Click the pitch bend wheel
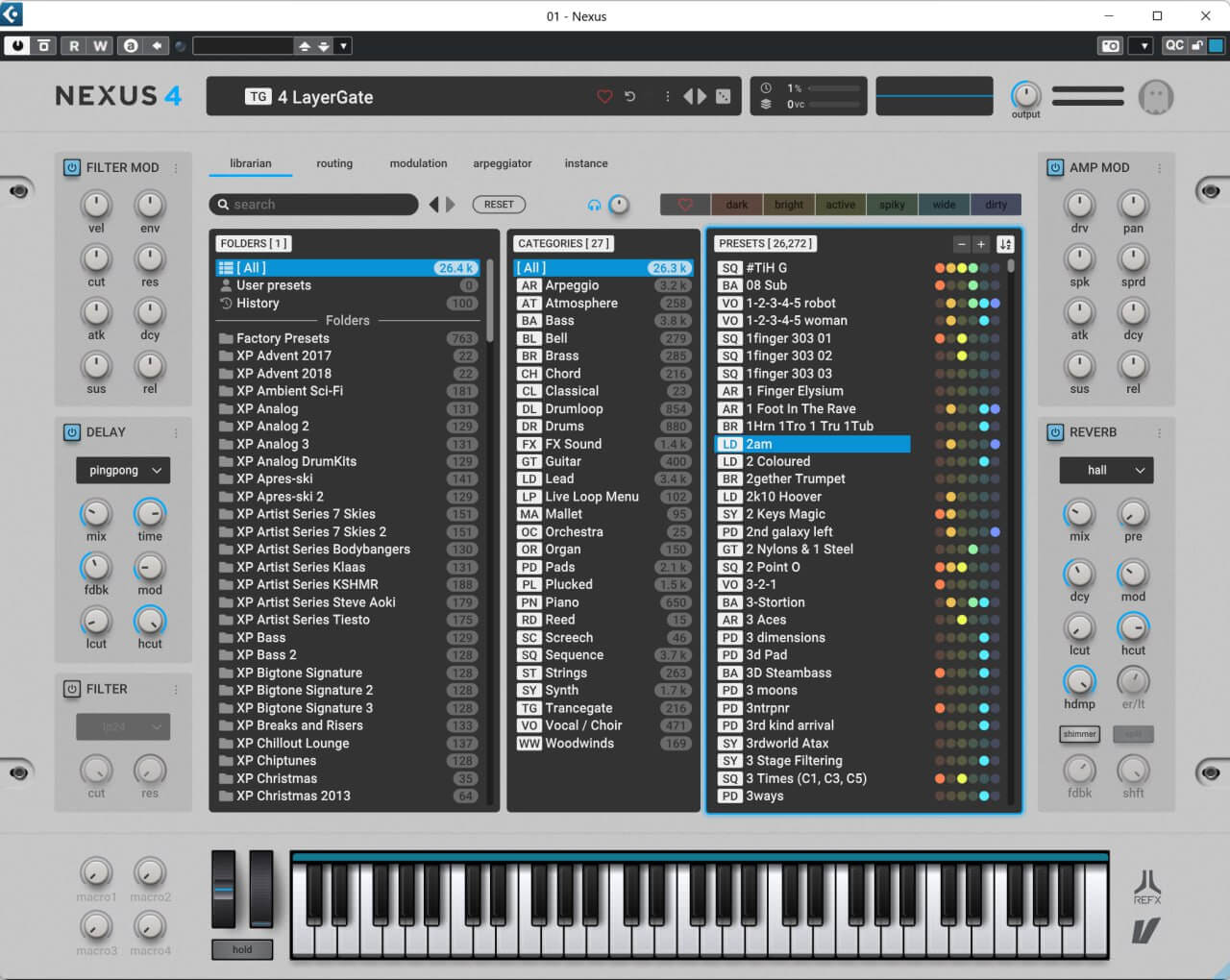This screenshot has width=1230, height=980. (223, 889)
